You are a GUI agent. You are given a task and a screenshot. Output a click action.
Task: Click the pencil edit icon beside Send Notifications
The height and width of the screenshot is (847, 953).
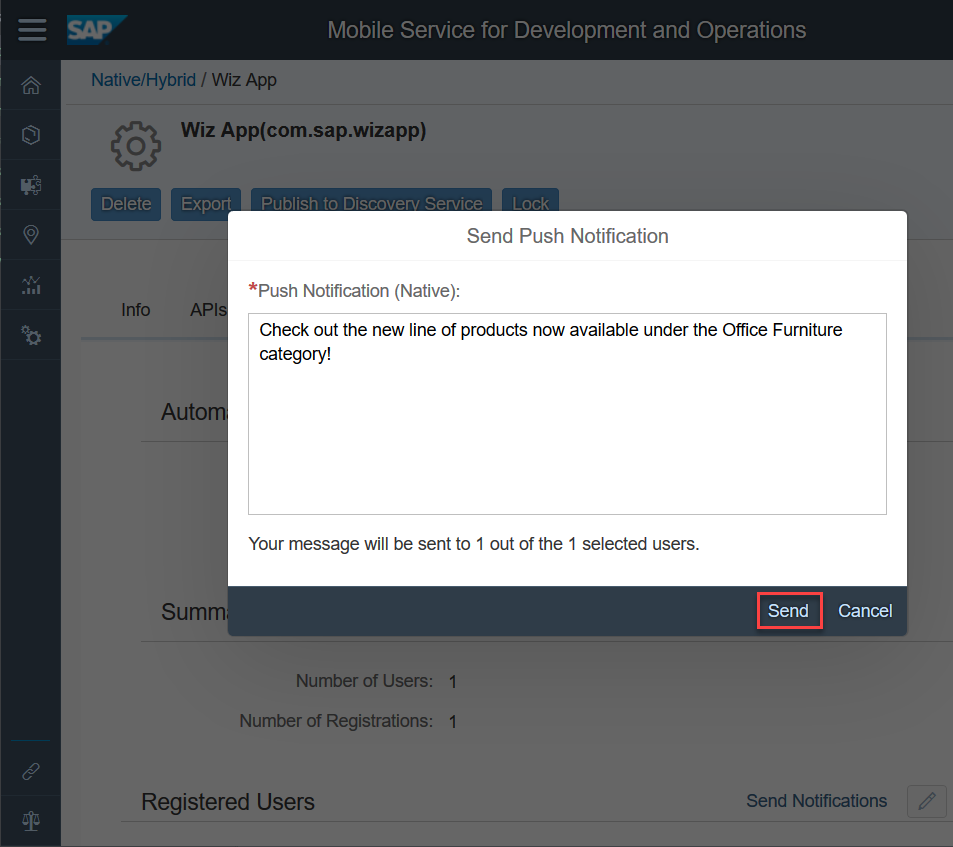(x=927, y=801)
